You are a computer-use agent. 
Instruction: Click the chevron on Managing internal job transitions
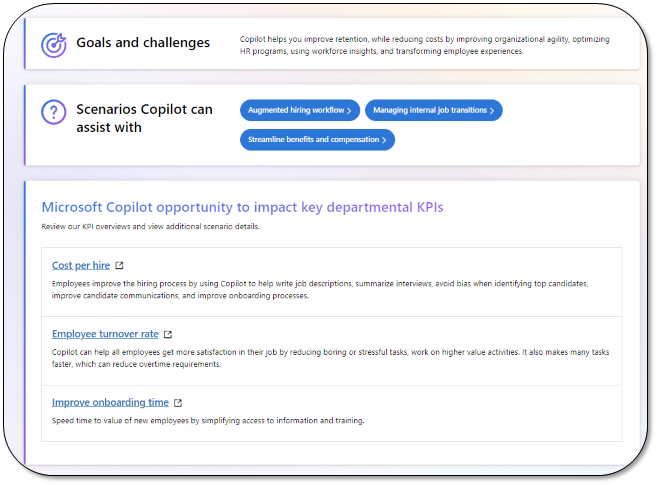(491, 111)
